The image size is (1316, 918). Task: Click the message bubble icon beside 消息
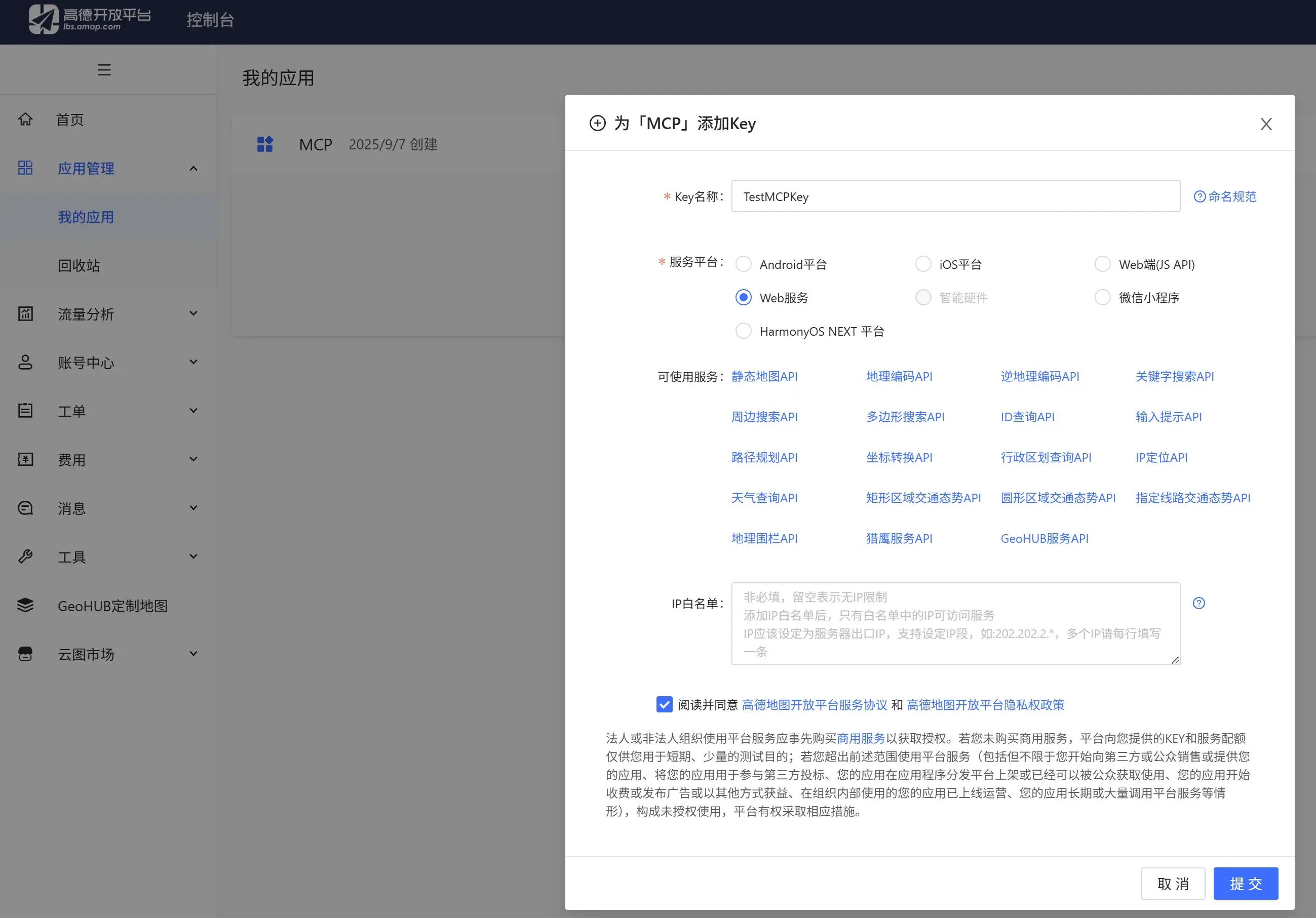pos(25,508)
